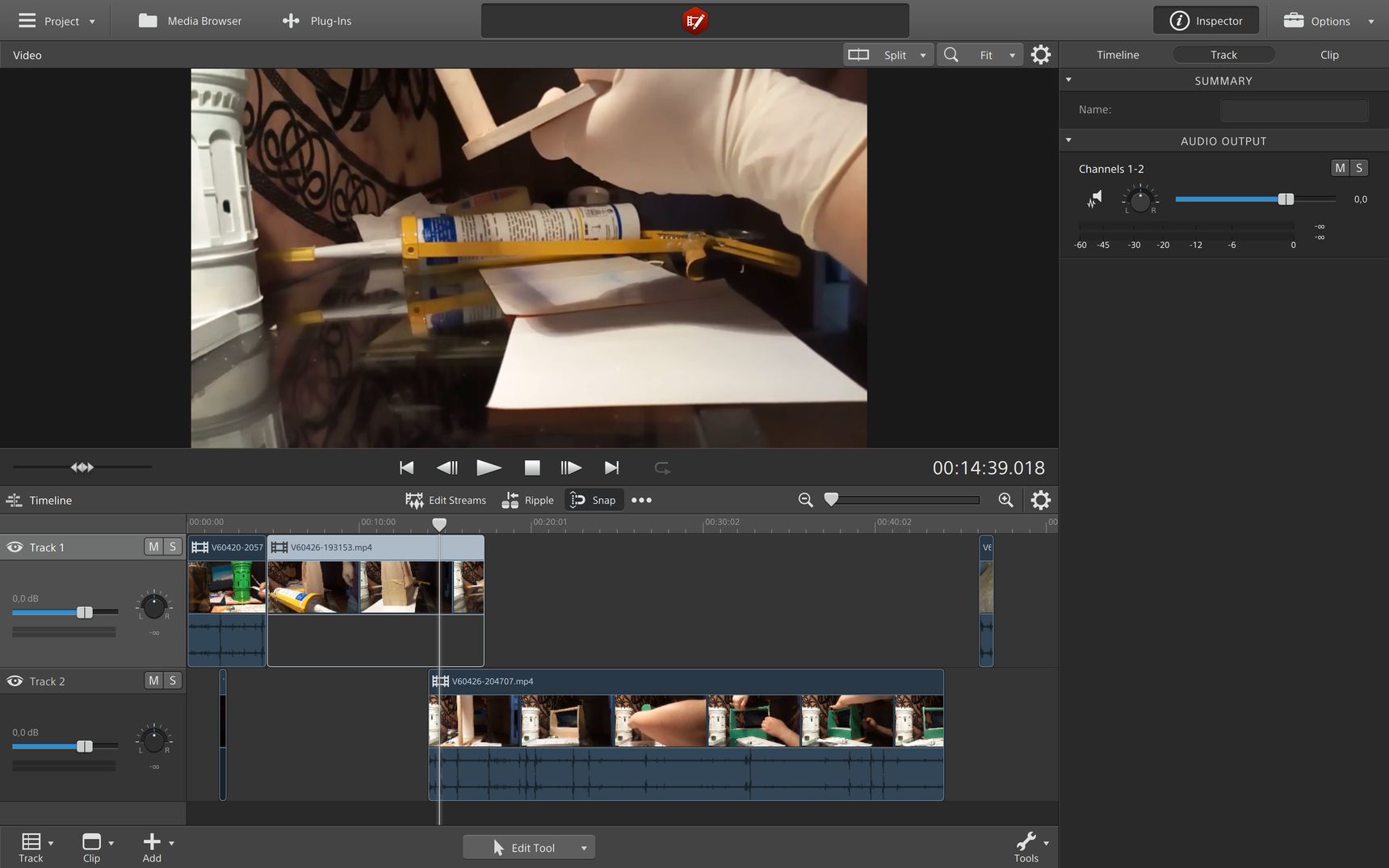Click the Track 1 pan knob
Viewport: 1389px width, 868px height.
[153, 605]
